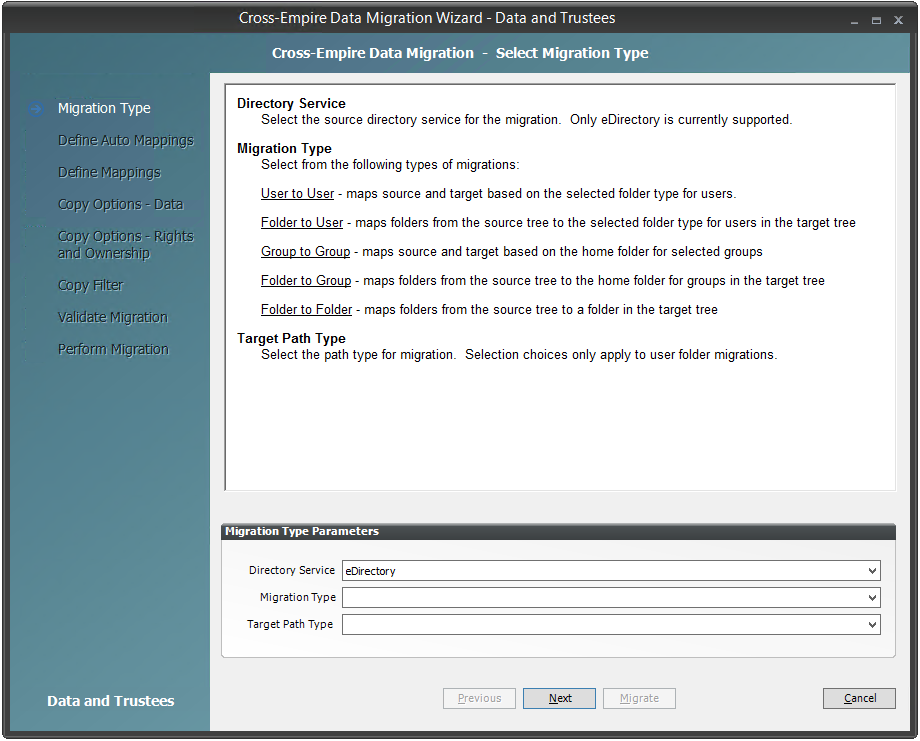Click the window title bar text
Screen dimensions: 920x741
point(427,18)
